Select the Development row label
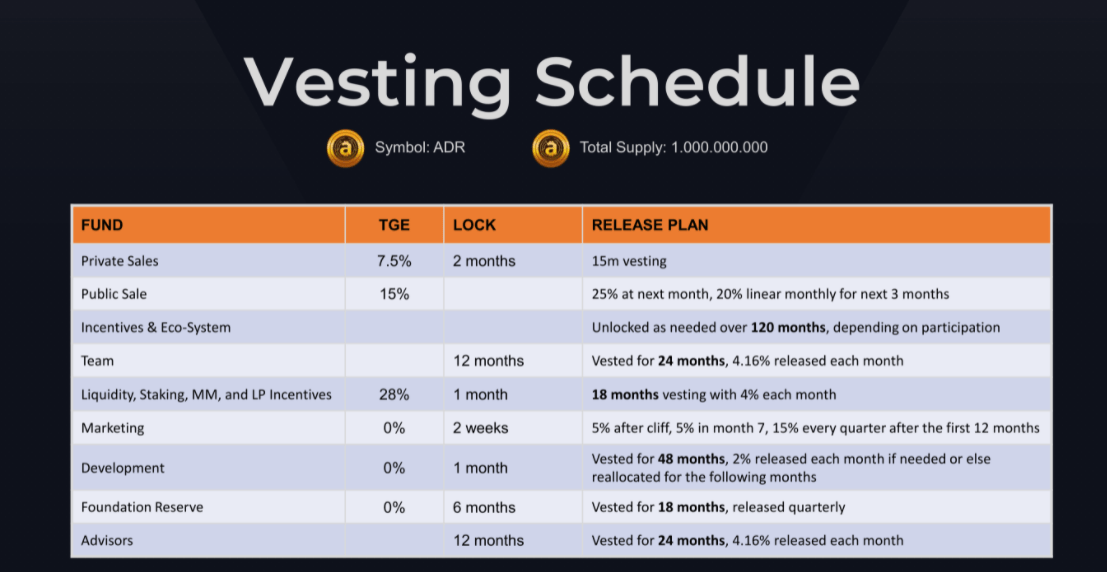The width and height of the screenshot is (1107, 572). 123,468
